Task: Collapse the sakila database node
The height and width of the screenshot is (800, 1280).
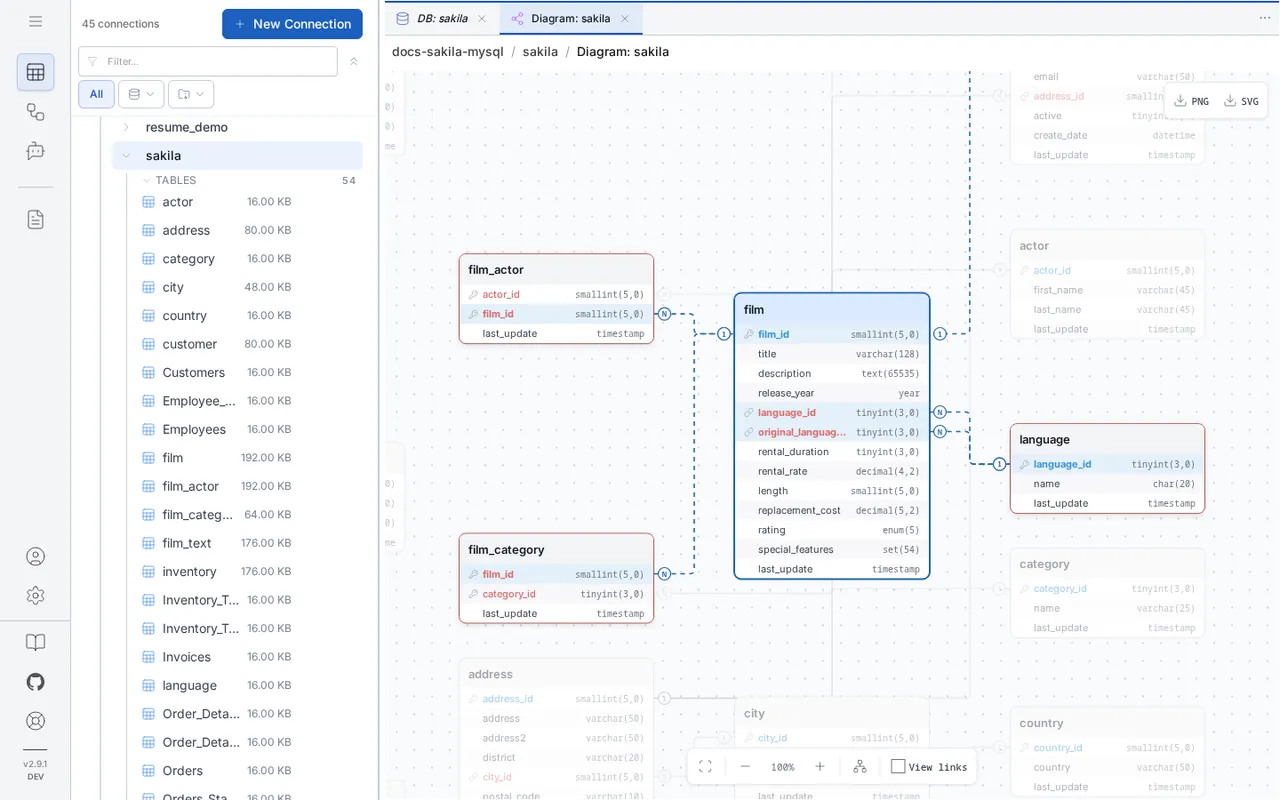Action: click(126, 156)
